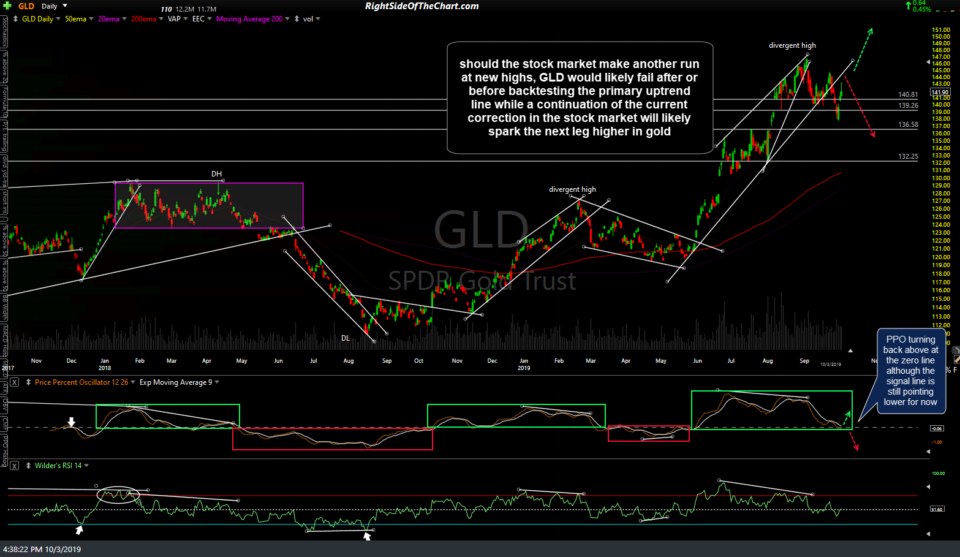960x557 pixels.
Task: Close the Wilder's RSI panel
Action: (14, 466)
